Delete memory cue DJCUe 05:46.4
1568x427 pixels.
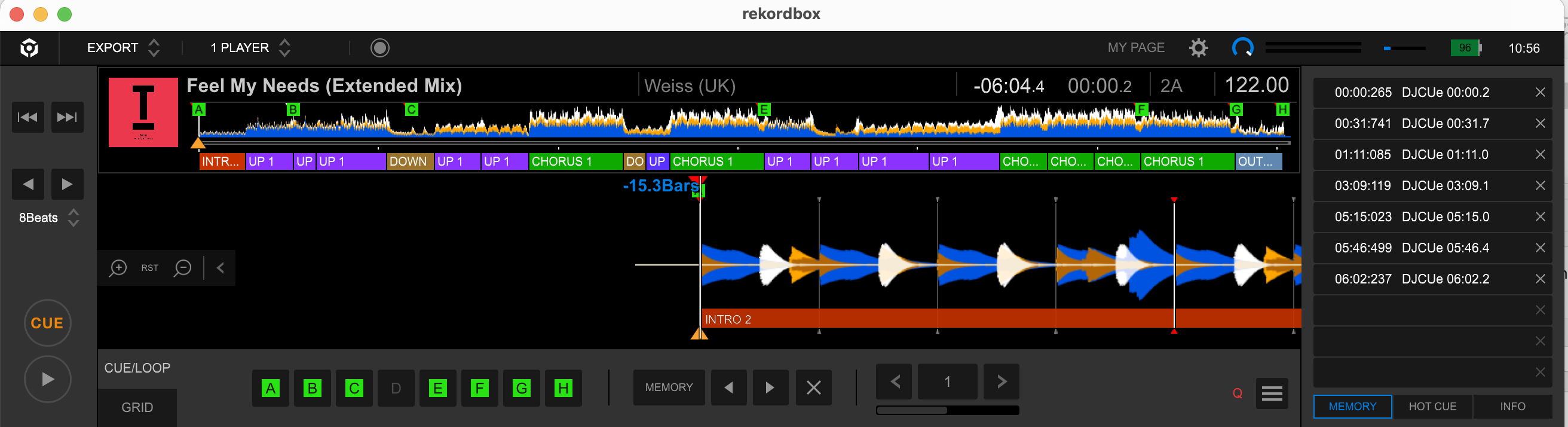(x=1540, y=248)
